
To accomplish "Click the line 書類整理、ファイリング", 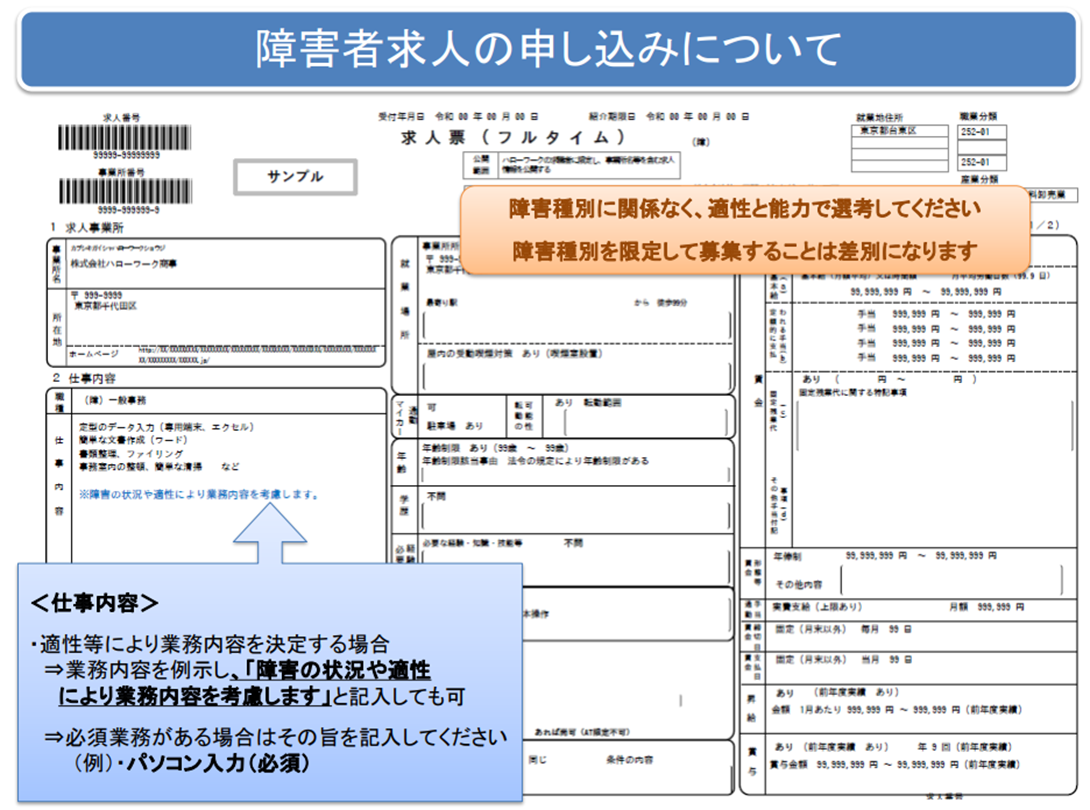I will [x=131, y=453].
